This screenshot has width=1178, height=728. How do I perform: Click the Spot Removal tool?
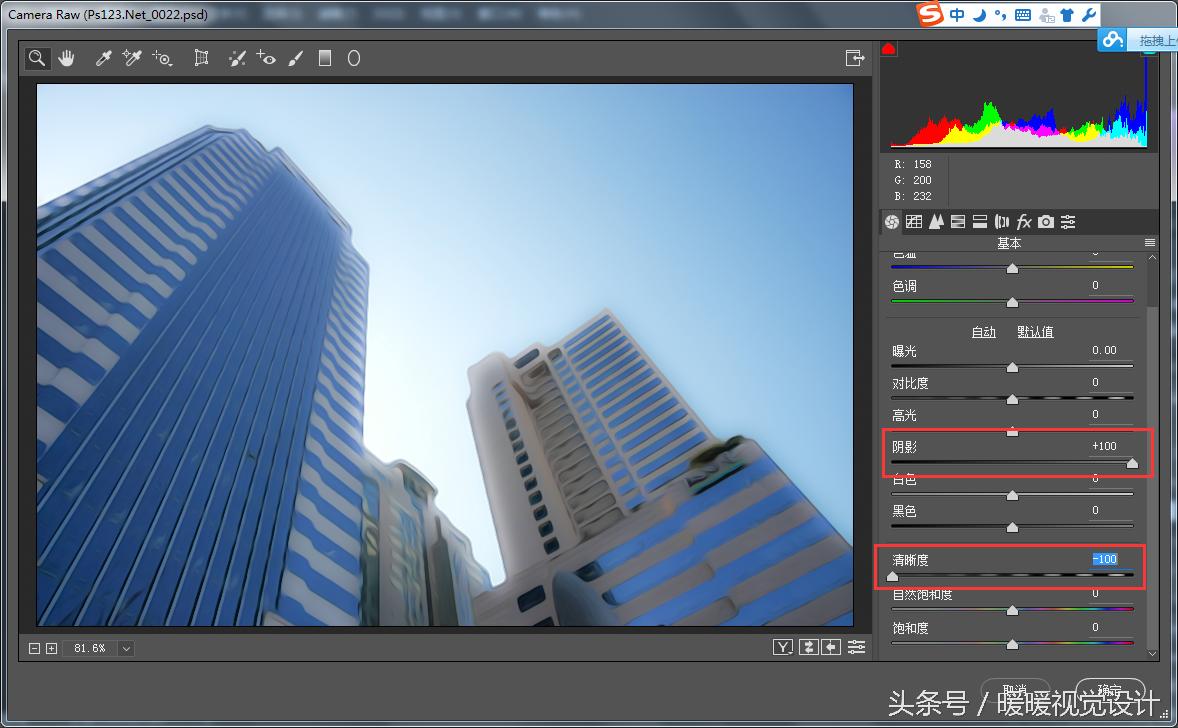pos(237,59)
